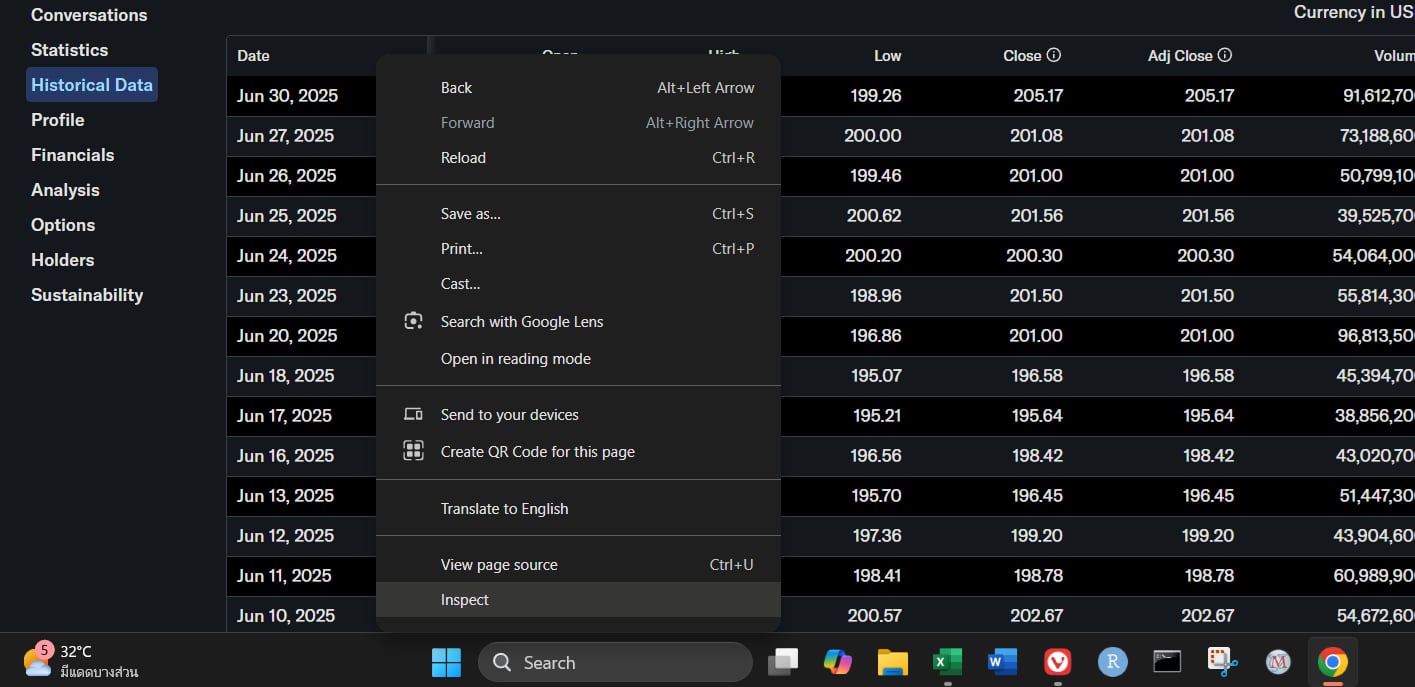Open the Holders section link
This screenshot has width=1415, height=687.
[x=62, y=260]
